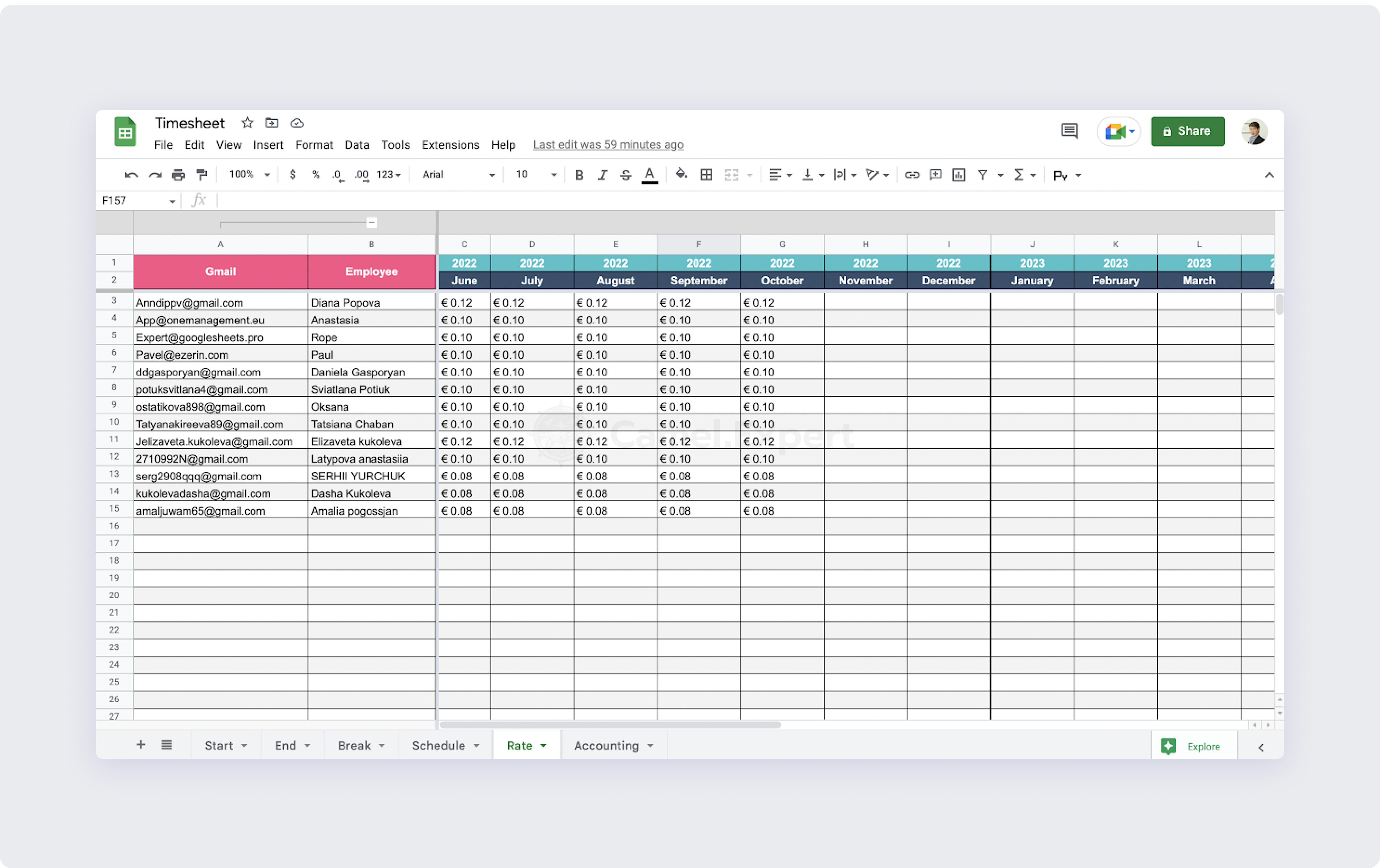Toggle strikethrough formatting
Screen dimensions: 1380x868
tap(625, 175)
